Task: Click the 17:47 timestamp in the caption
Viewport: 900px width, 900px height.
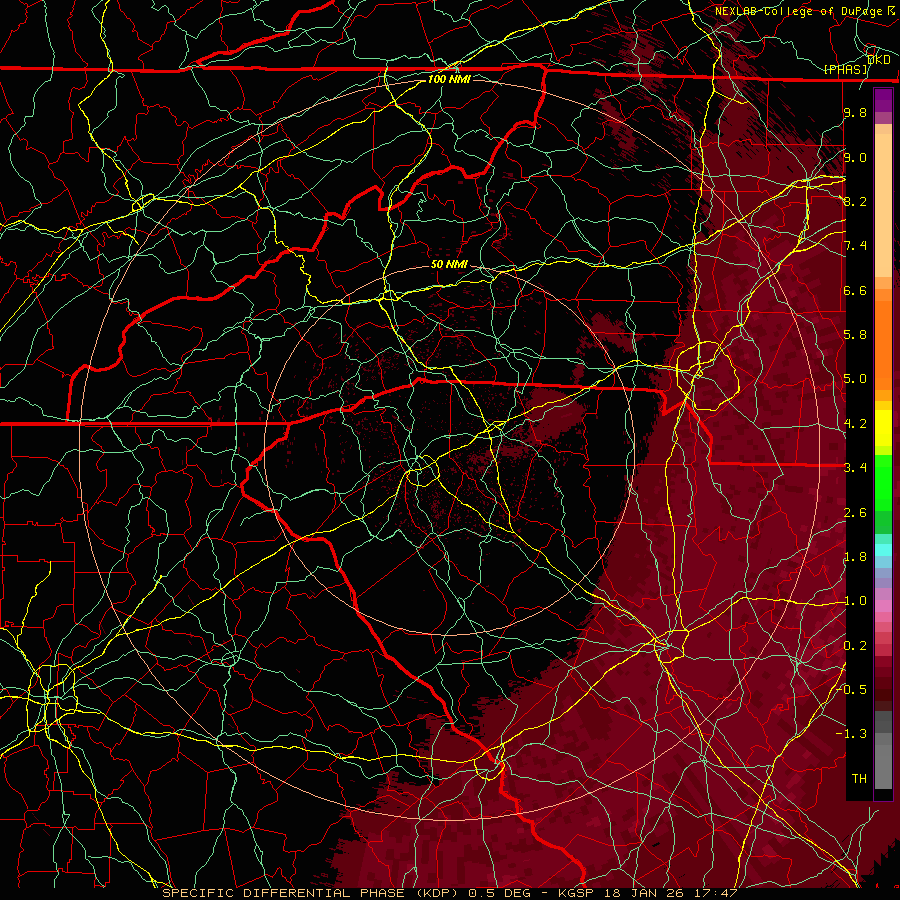Action: [717, 893]
